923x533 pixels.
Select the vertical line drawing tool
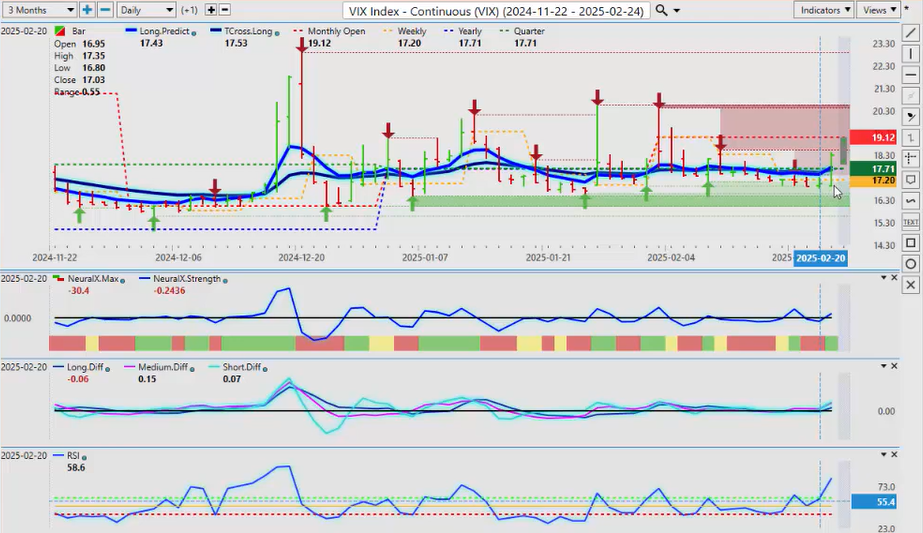point(911,54)
